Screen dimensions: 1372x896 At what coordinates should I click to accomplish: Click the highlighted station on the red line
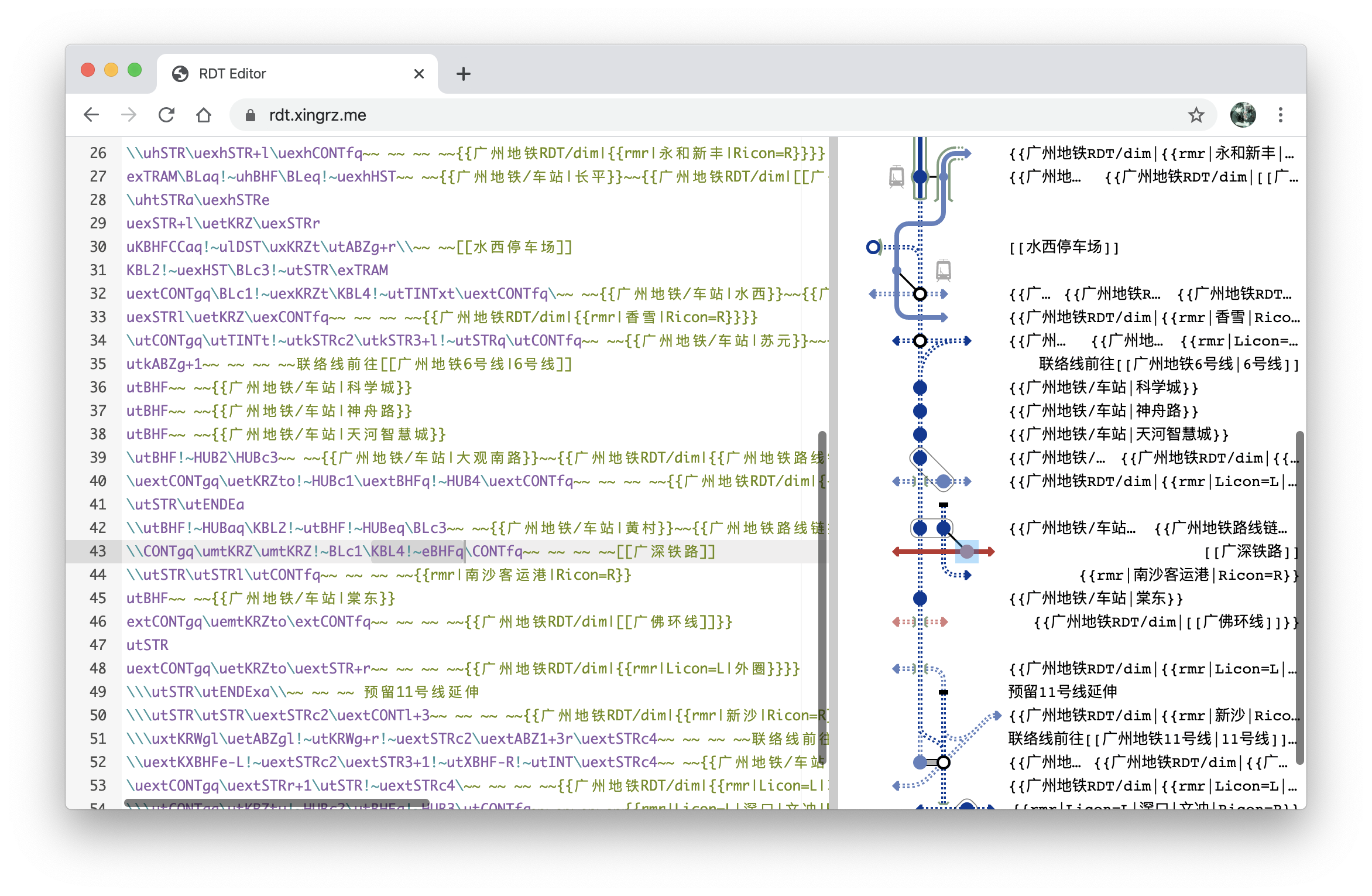click(966, 552)
